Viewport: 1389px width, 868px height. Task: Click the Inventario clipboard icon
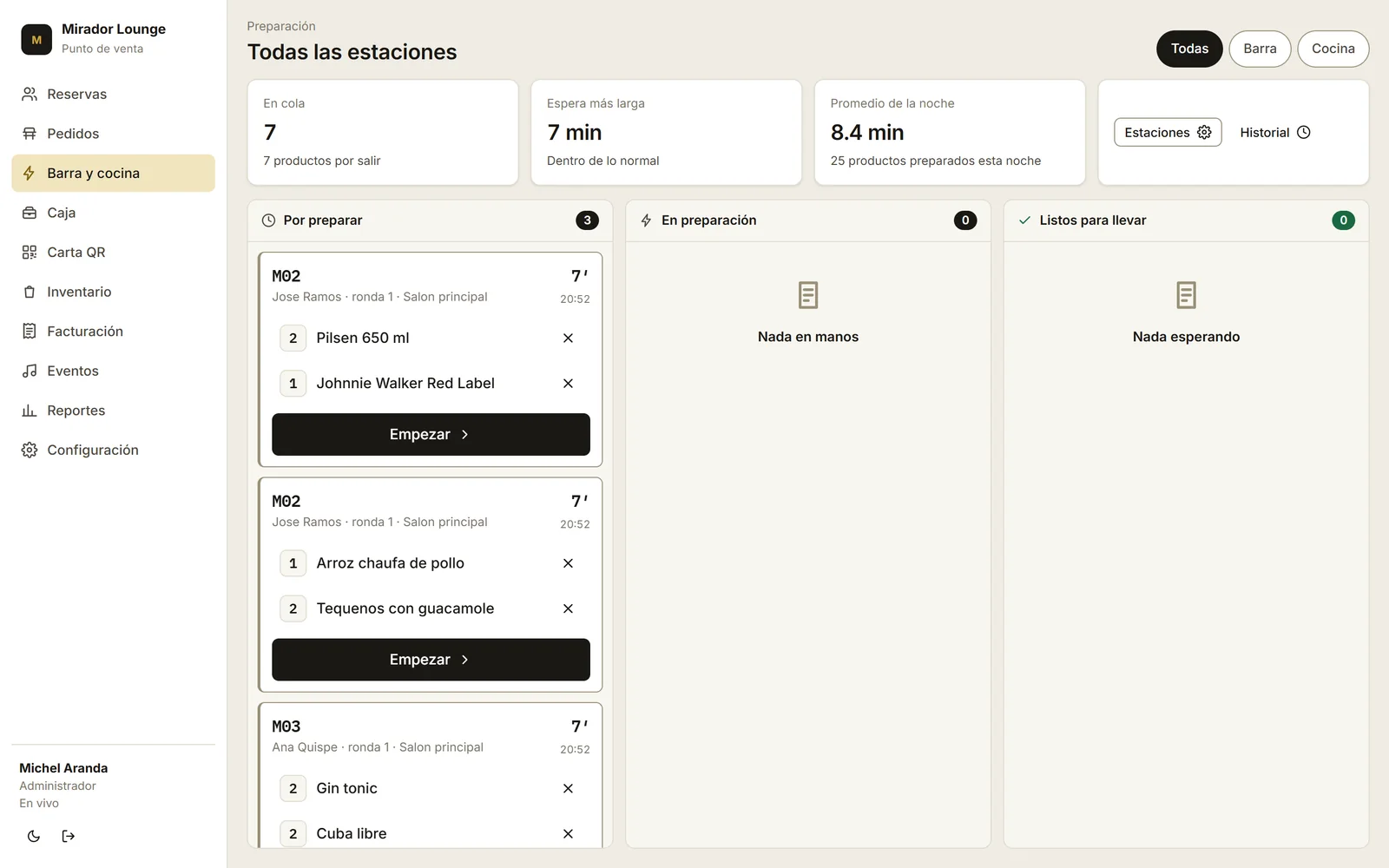(30, 292)
